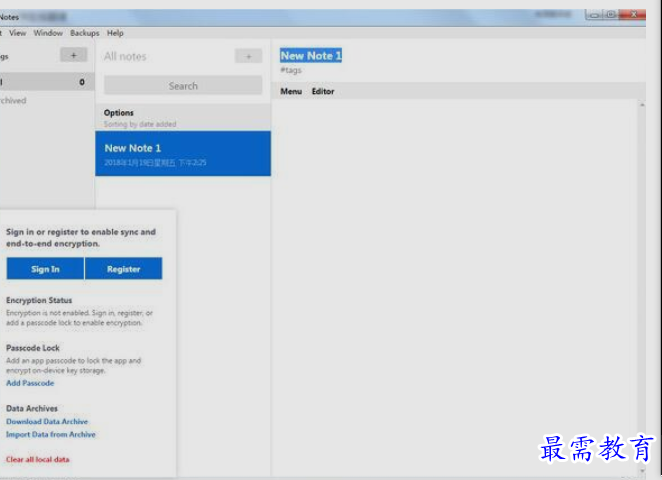Click Clear all local data
The image size is (662, 480).
tap(38, 459)
